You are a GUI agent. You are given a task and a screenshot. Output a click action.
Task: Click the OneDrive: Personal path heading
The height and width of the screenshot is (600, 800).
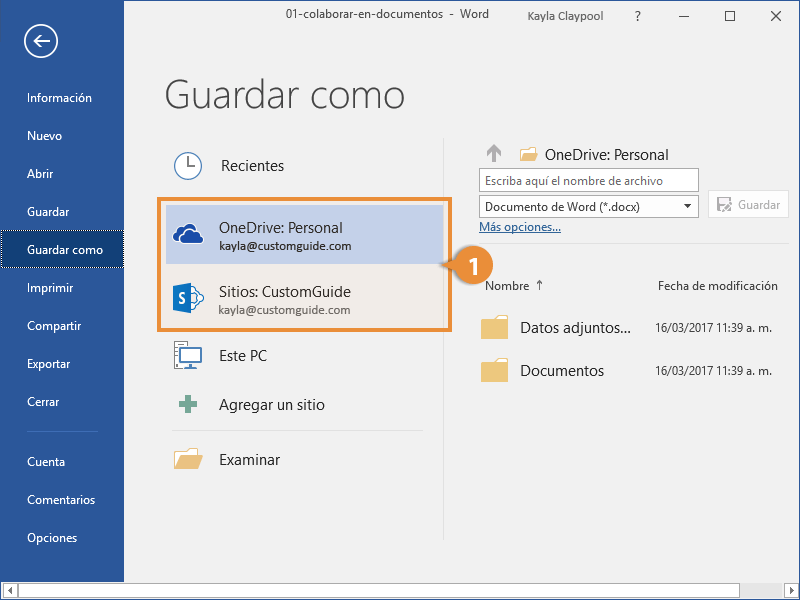tap(607, 155)
